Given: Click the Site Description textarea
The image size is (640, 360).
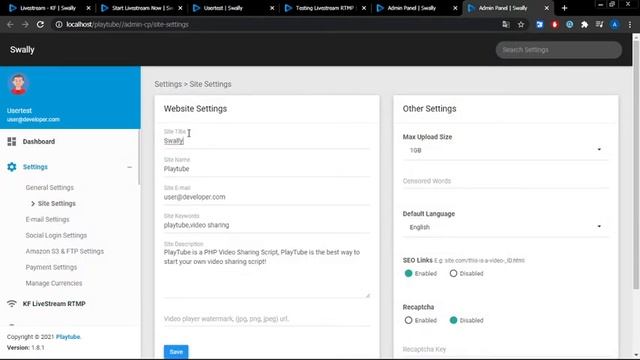Looking at the screenshot, I should coord(267,272).
